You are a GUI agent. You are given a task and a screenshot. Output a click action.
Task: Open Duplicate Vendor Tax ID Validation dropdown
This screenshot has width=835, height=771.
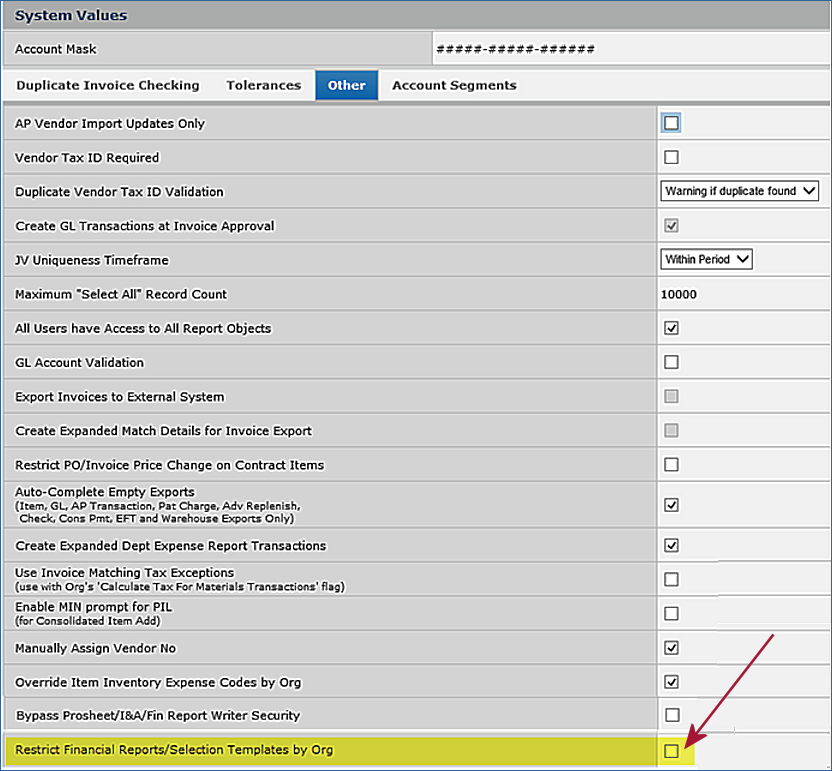(x=740, y=191)
